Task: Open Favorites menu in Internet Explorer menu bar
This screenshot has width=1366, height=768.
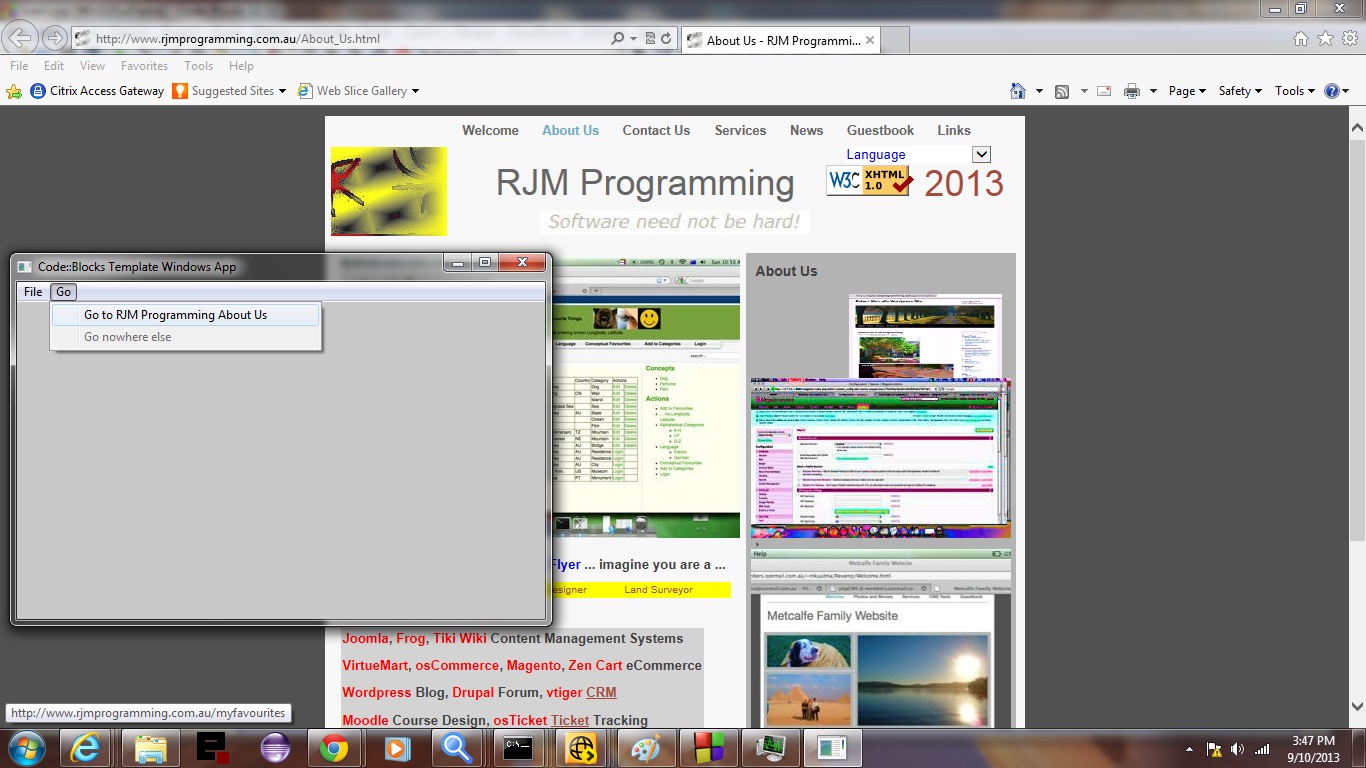Action: (x=144, y=66)
